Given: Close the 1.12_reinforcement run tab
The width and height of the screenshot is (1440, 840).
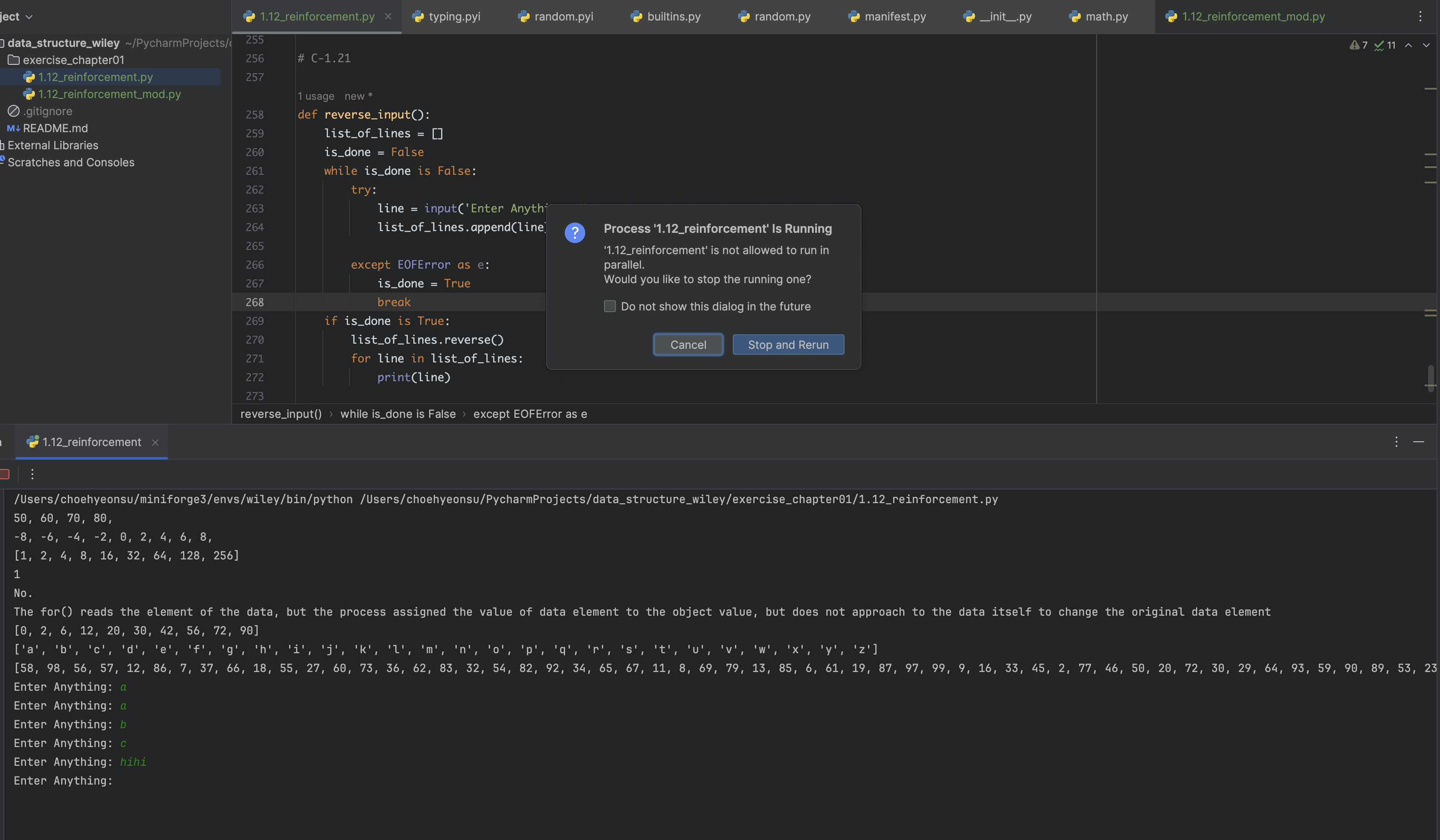Looking at the screenshot, I should click(155, 442).
